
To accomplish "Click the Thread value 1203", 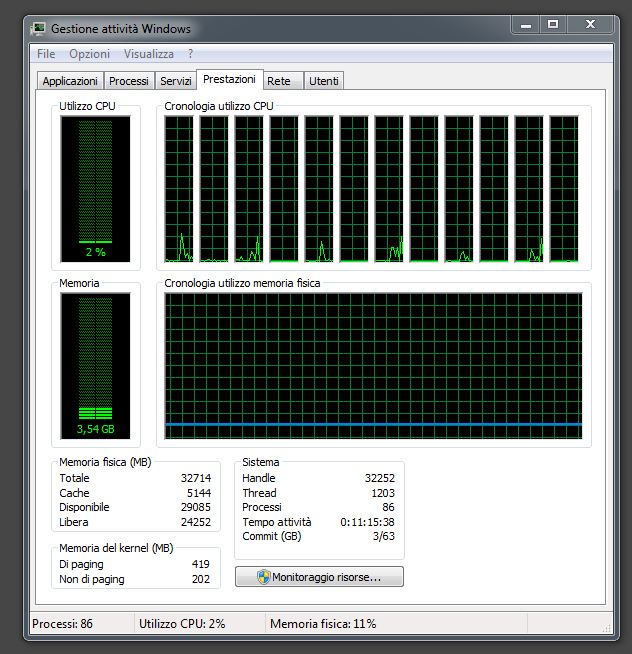I will point(383,493).
